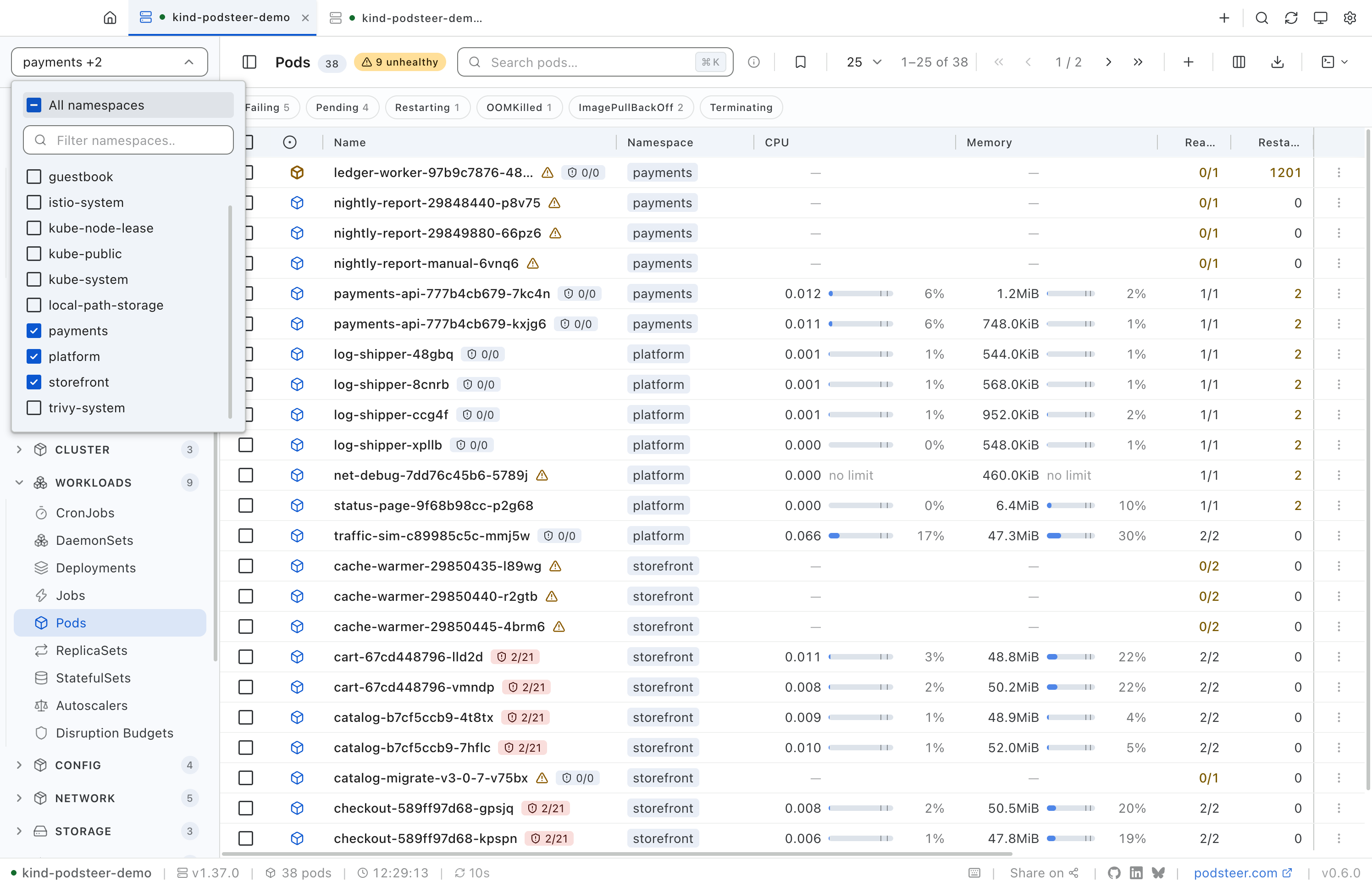The width and height of the screenshot is (1372, 887).
Task: Click the CPU usage bar for traffic-sim pod
Action: coord(860,536)
